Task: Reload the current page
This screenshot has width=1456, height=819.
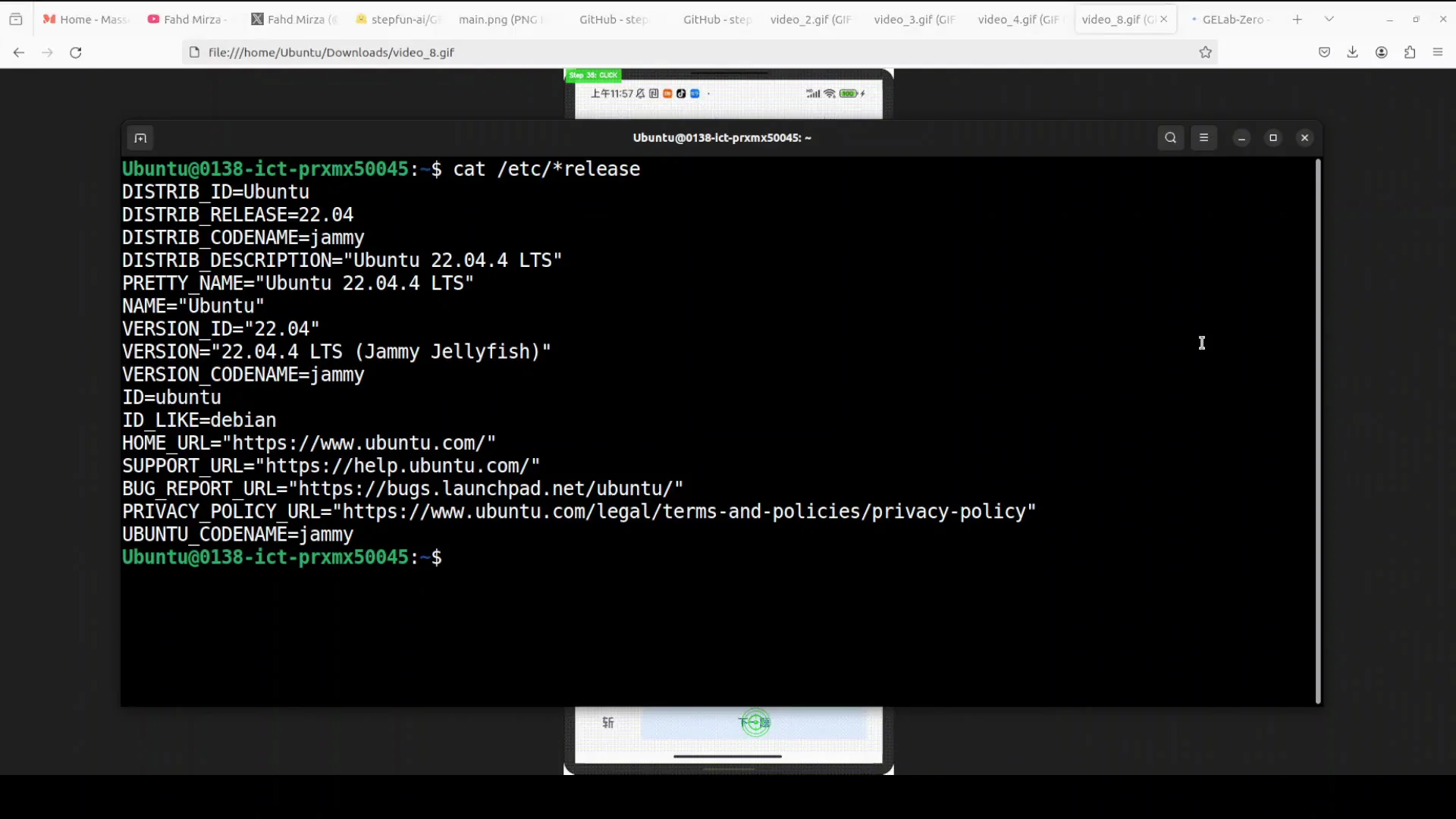Action: coord(75,52)
